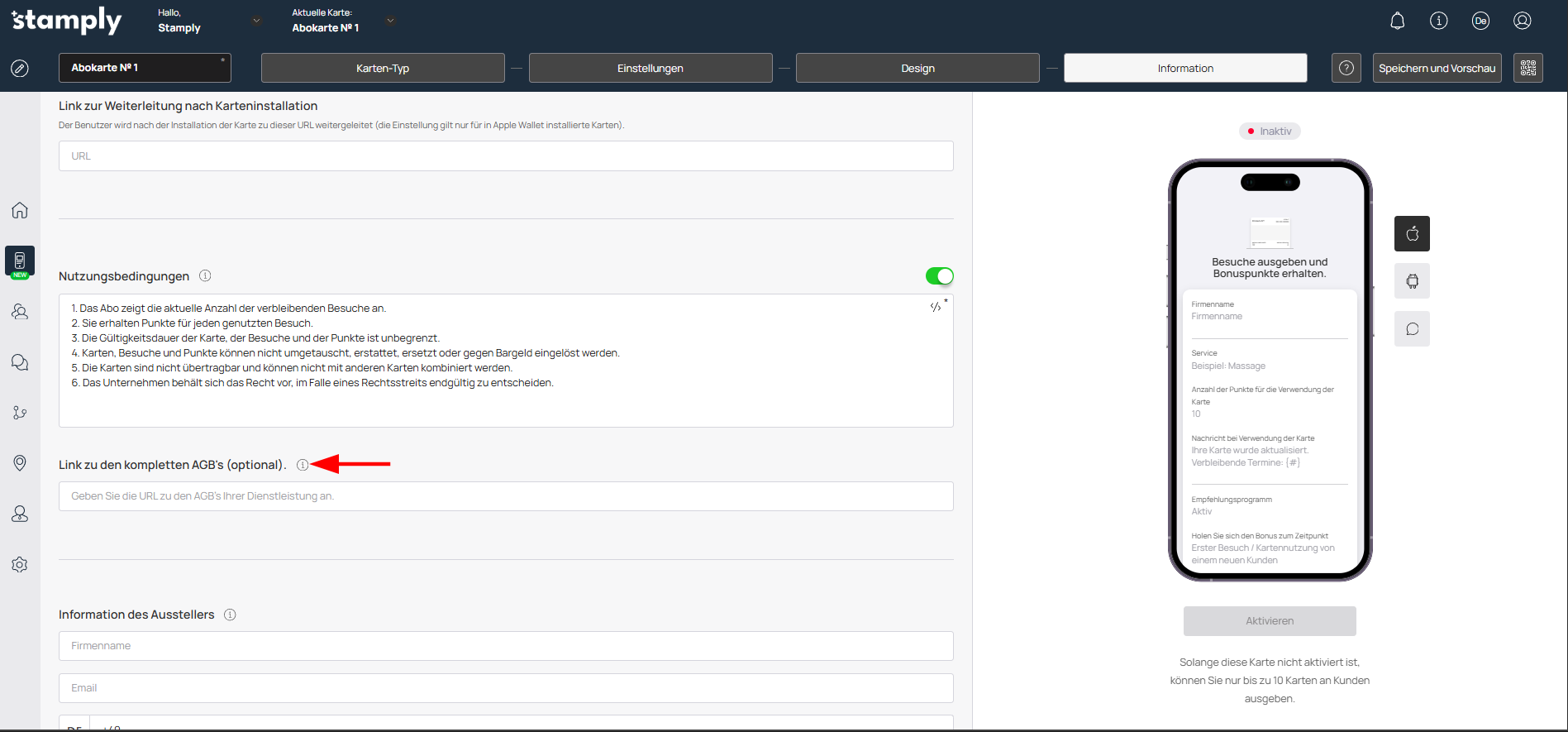
Task: Change language via the De selector
Action: click(x=1480, y=21)
